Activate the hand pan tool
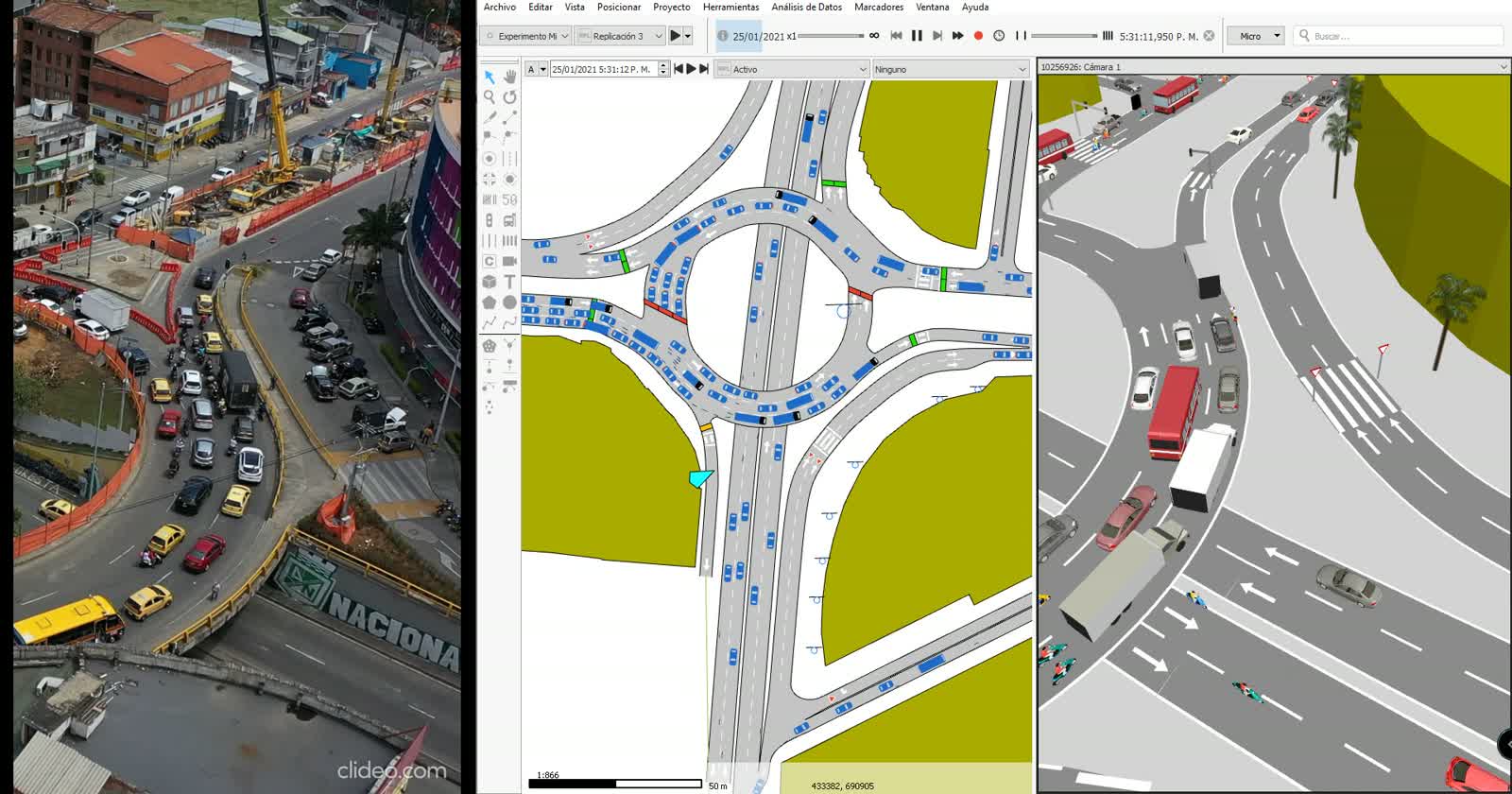The image size is (1512, 794). coord(509,77)
